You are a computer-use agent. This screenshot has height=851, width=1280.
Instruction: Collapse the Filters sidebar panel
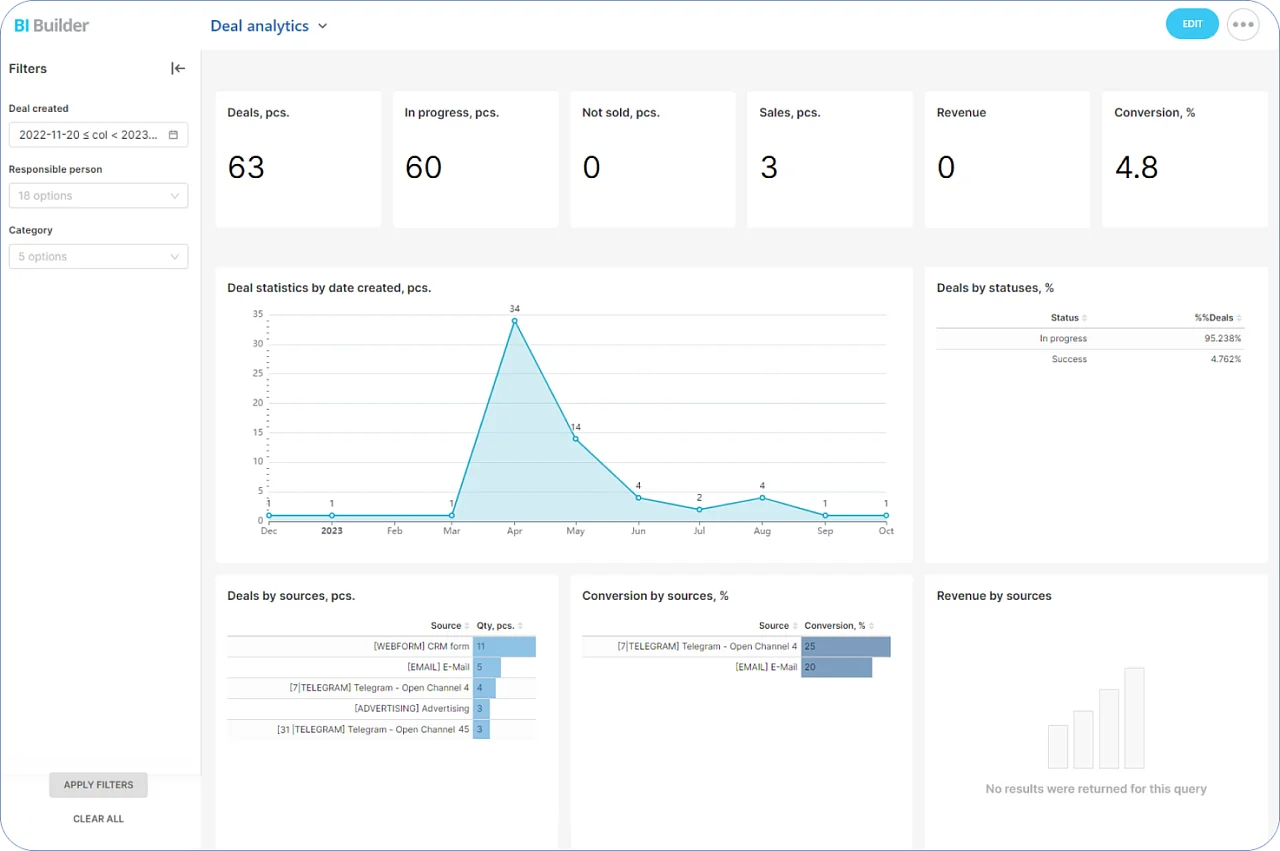(x=178, y=69)
